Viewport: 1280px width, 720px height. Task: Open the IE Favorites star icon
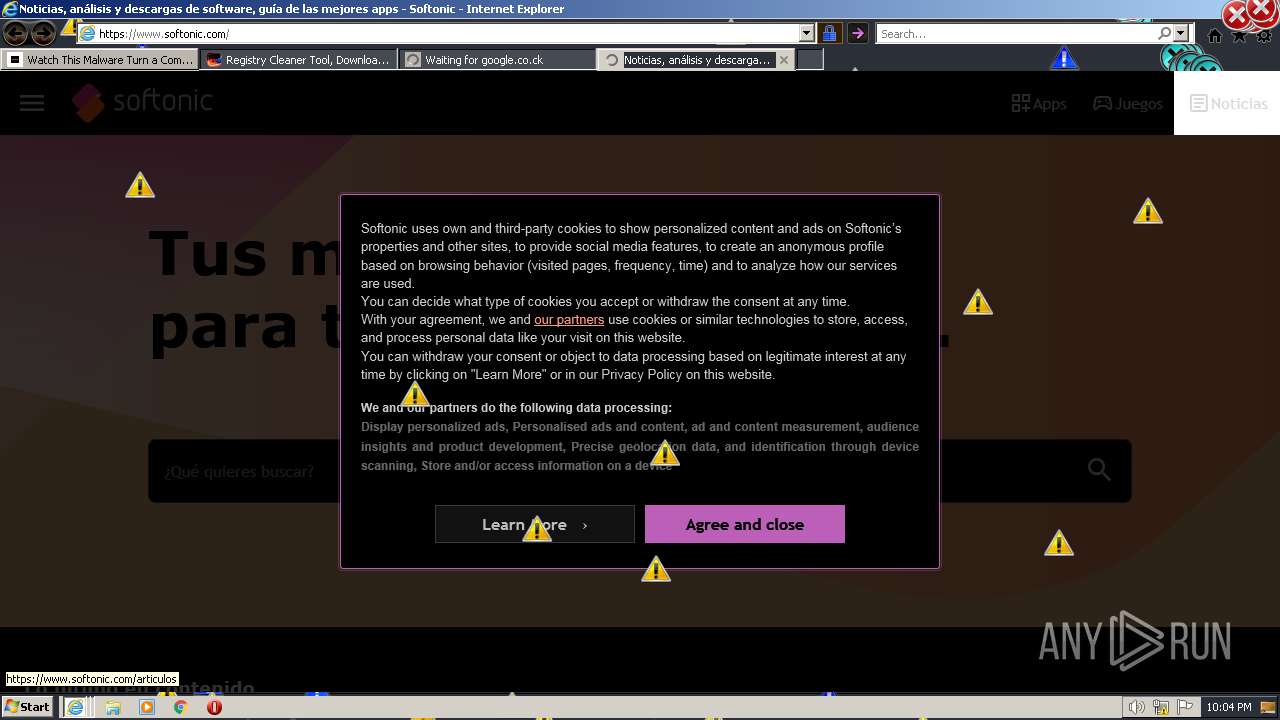pyautogui.click(x=1239, y=36)
